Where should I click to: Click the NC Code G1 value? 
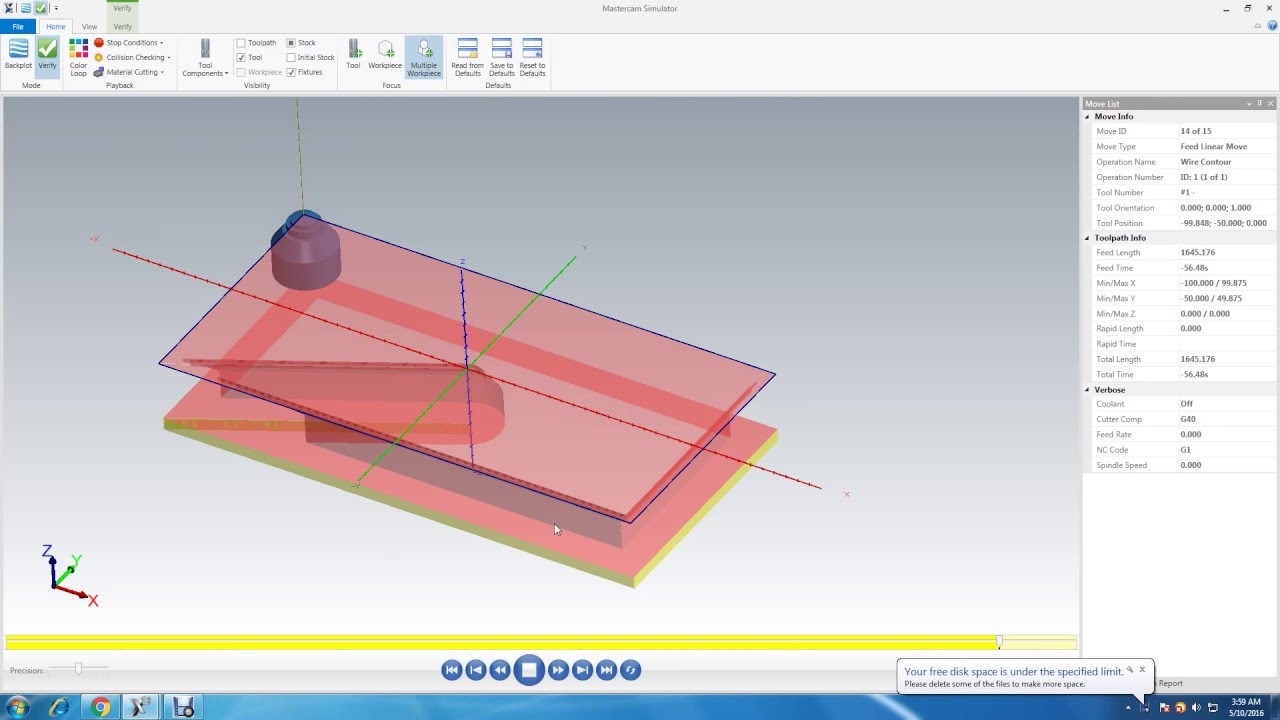[x=1185, y=450]
